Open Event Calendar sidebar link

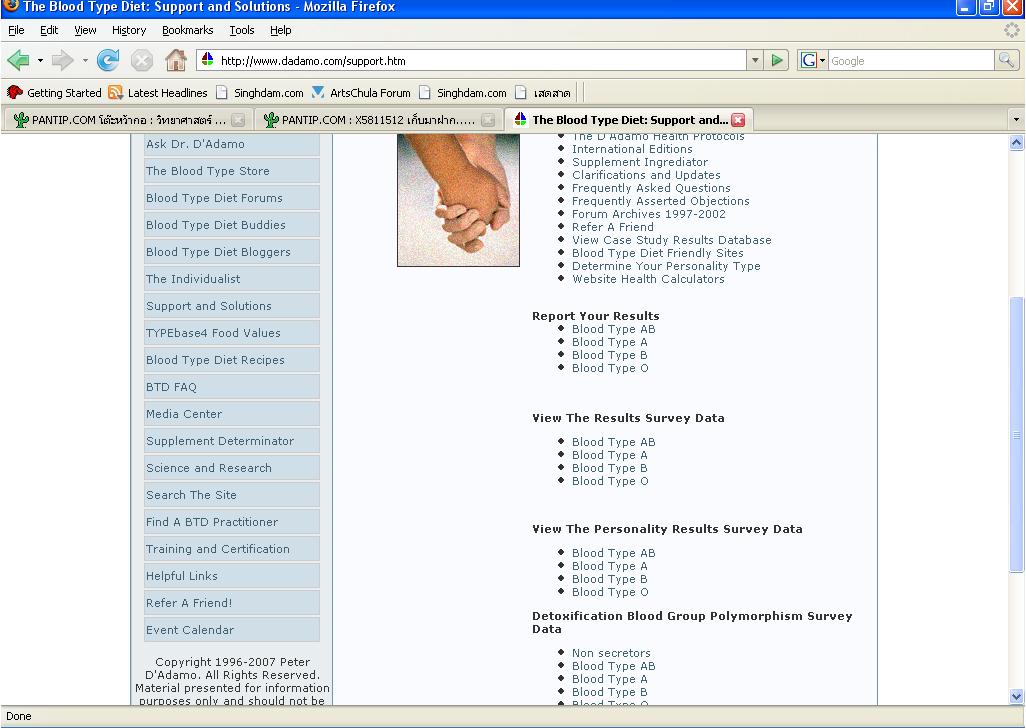(232, 630)
